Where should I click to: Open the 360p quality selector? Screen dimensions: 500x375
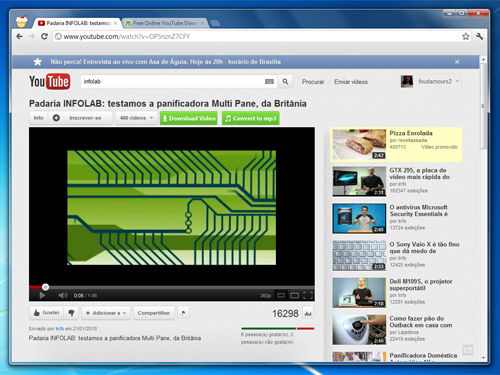(265, 295)
